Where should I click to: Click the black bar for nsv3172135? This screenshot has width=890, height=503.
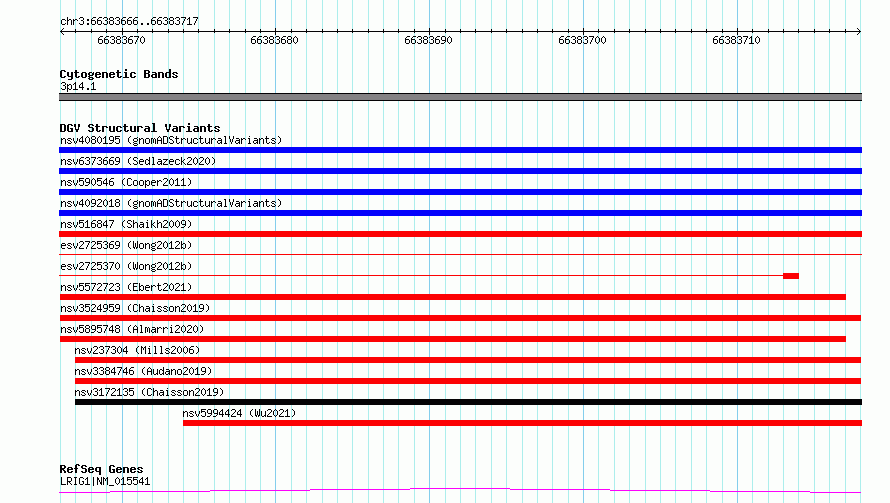point(468,402)
